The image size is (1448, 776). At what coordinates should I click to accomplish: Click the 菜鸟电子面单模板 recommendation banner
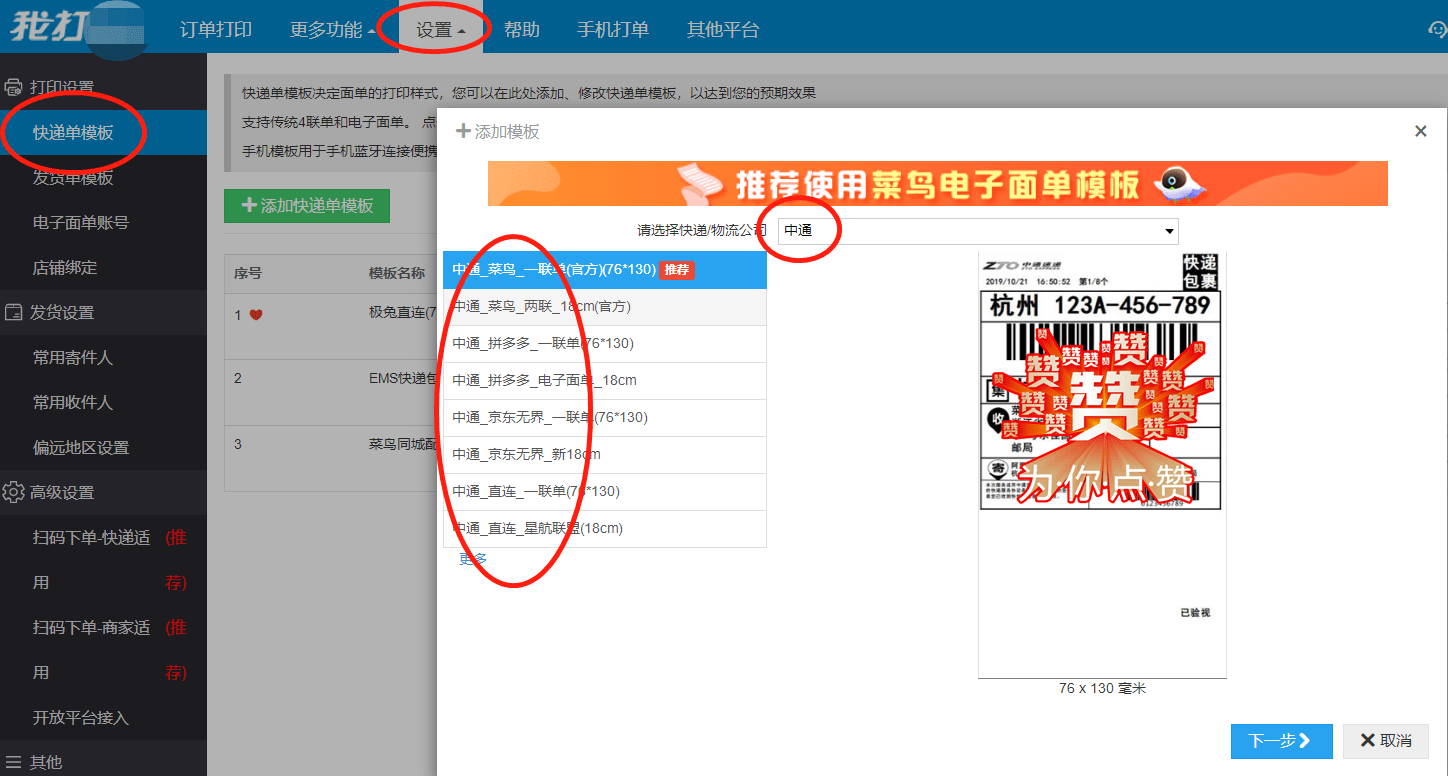(938, 183)
